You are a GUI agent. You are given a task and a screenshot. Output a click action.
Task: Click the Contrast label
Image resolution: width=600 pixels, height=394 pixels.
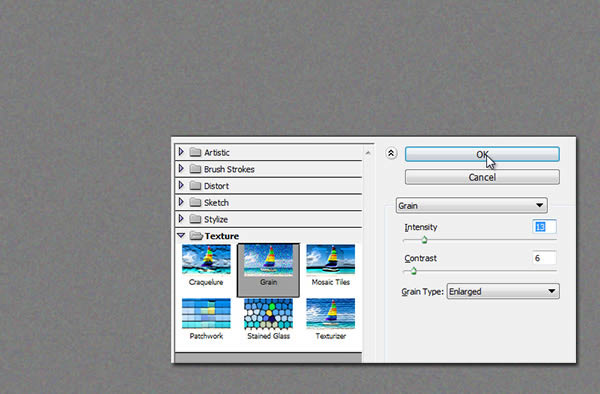click(421, 258)
